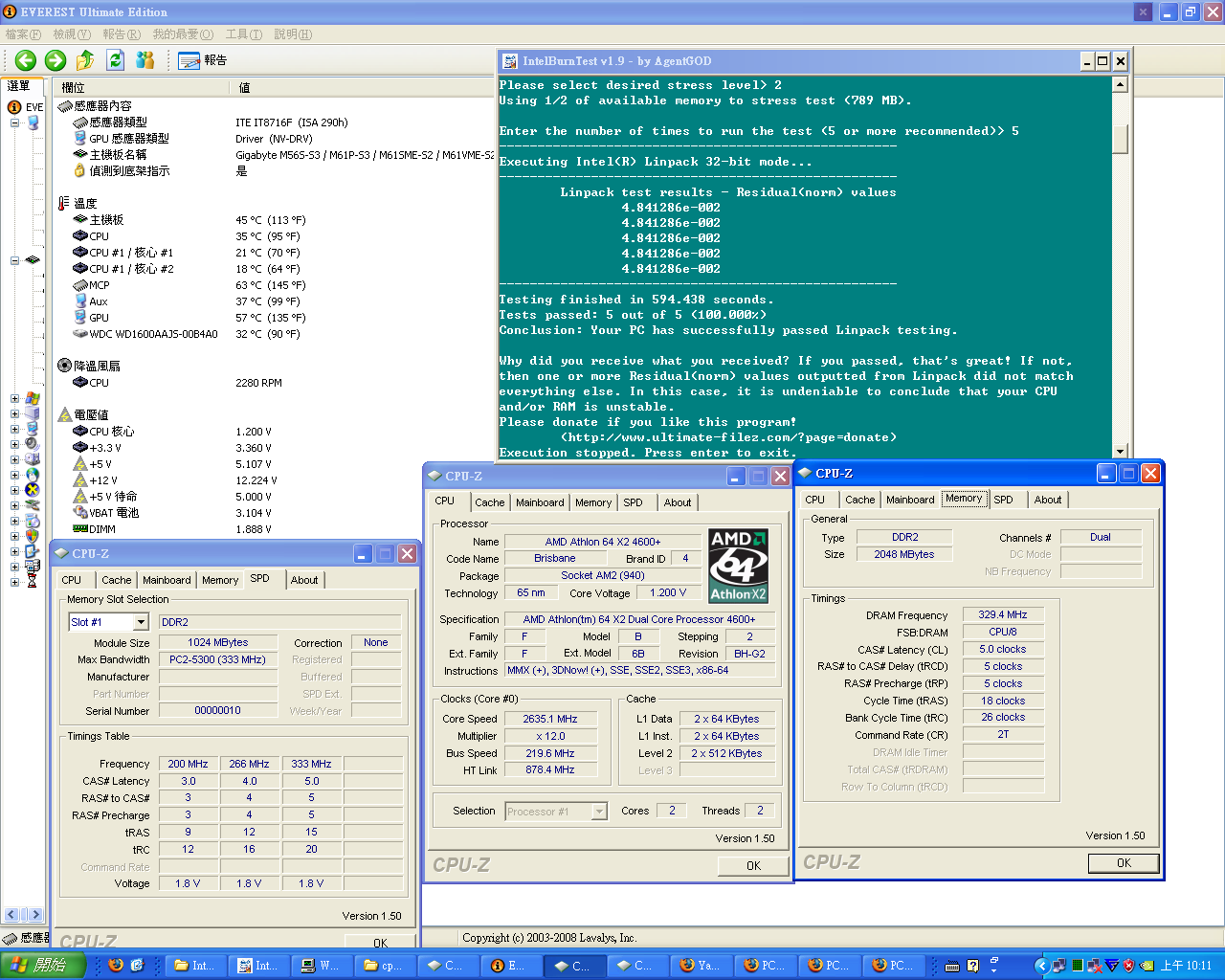This screenshot has width=1225, height=980.
Task: Click the Core Speed 2635.1 MHz field
Action: pos(550,719)
